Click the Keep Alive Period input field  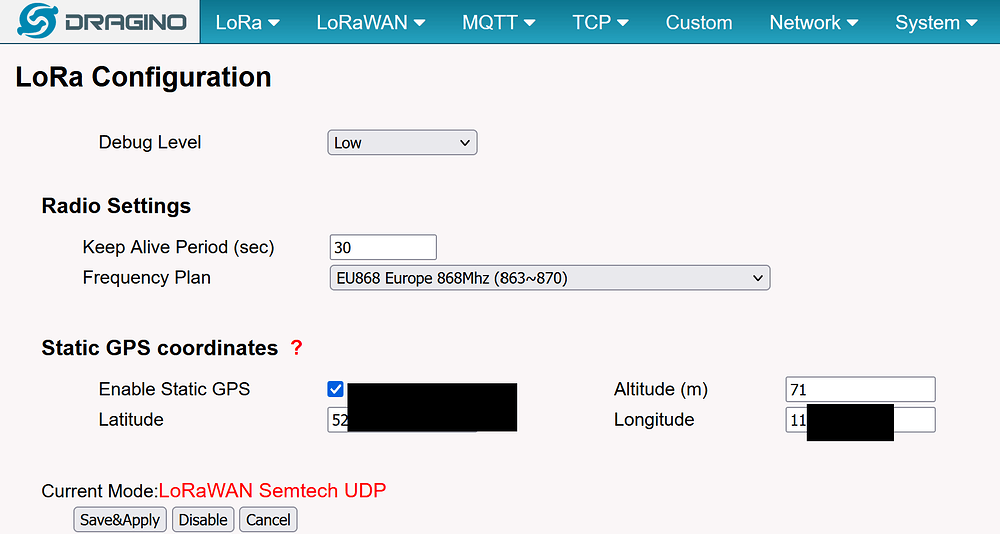point(383,247)
